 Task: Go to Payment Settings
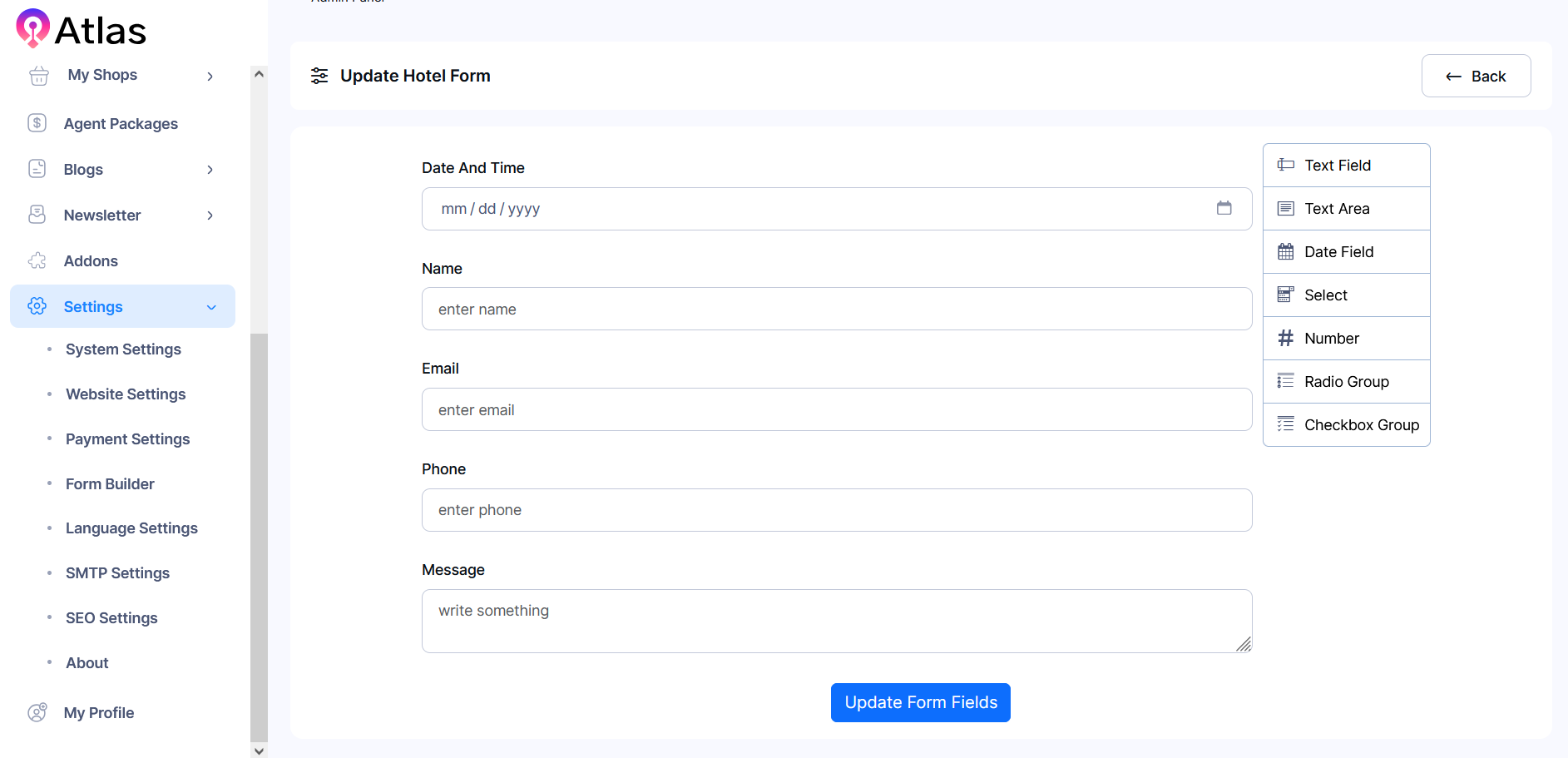(x=127, y=439)
